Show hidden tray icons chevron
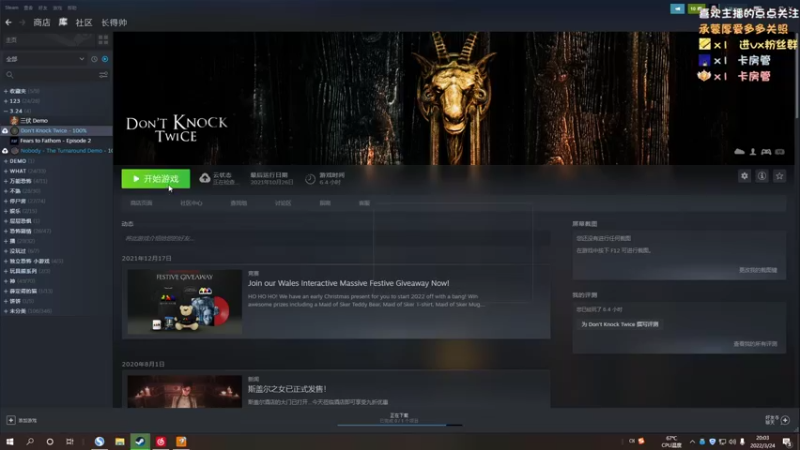Screen dimensions: 800x450 pos(692,442)
